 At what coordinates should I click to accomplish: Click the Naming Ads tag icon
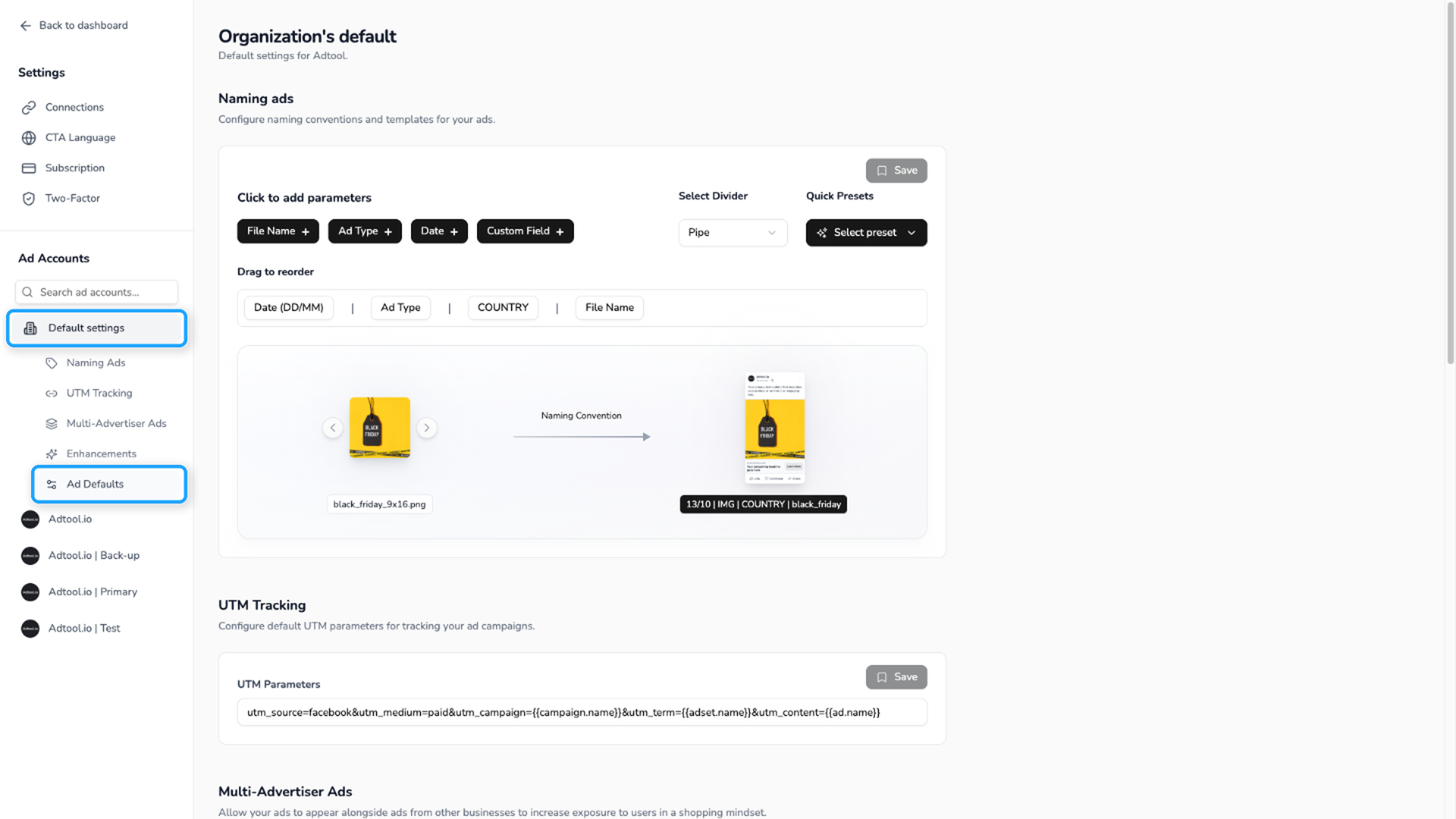52,363
